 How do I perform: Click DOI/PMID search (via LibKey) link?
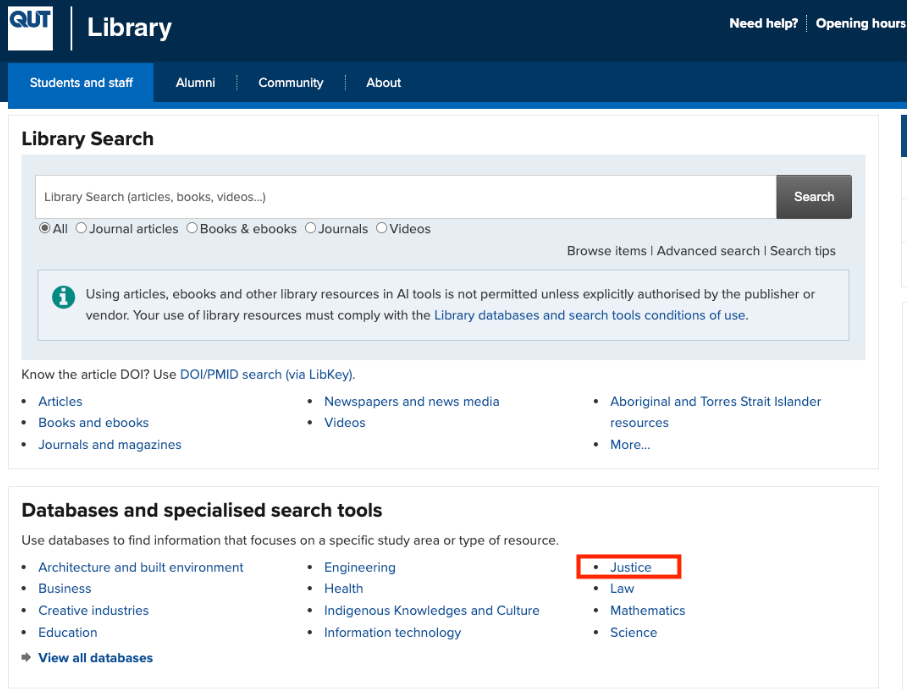click(x=267, y=375)
